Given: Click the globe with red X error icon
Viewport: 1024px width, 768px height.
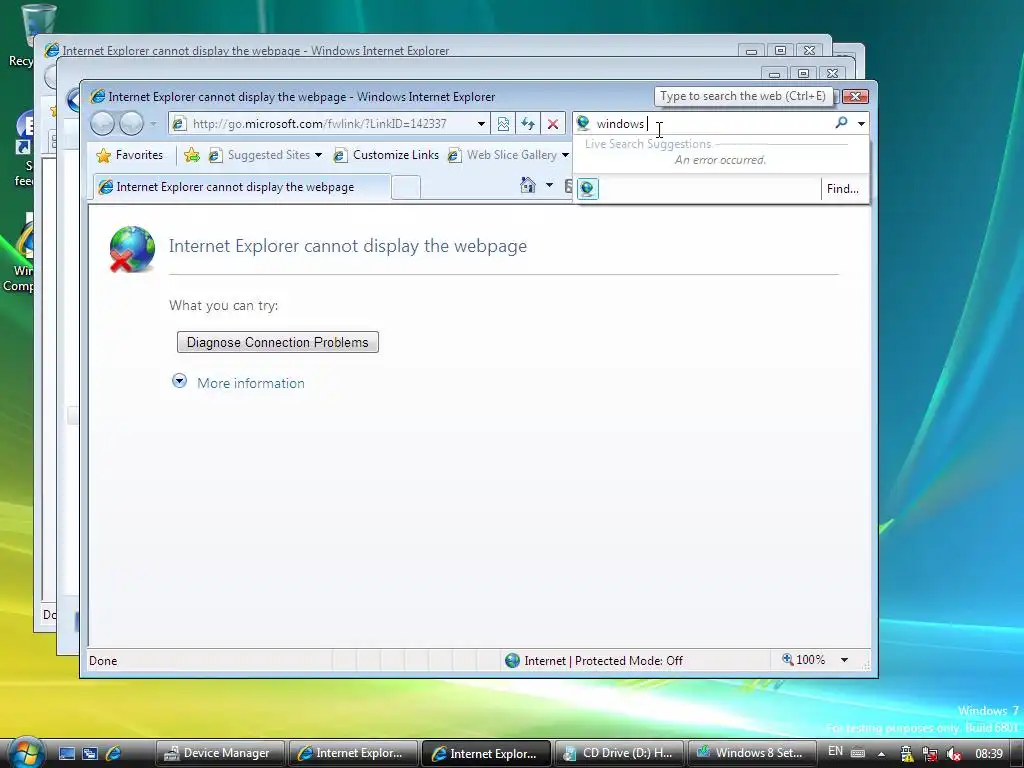Looking at the screenshot, I should tap(132, 249).
